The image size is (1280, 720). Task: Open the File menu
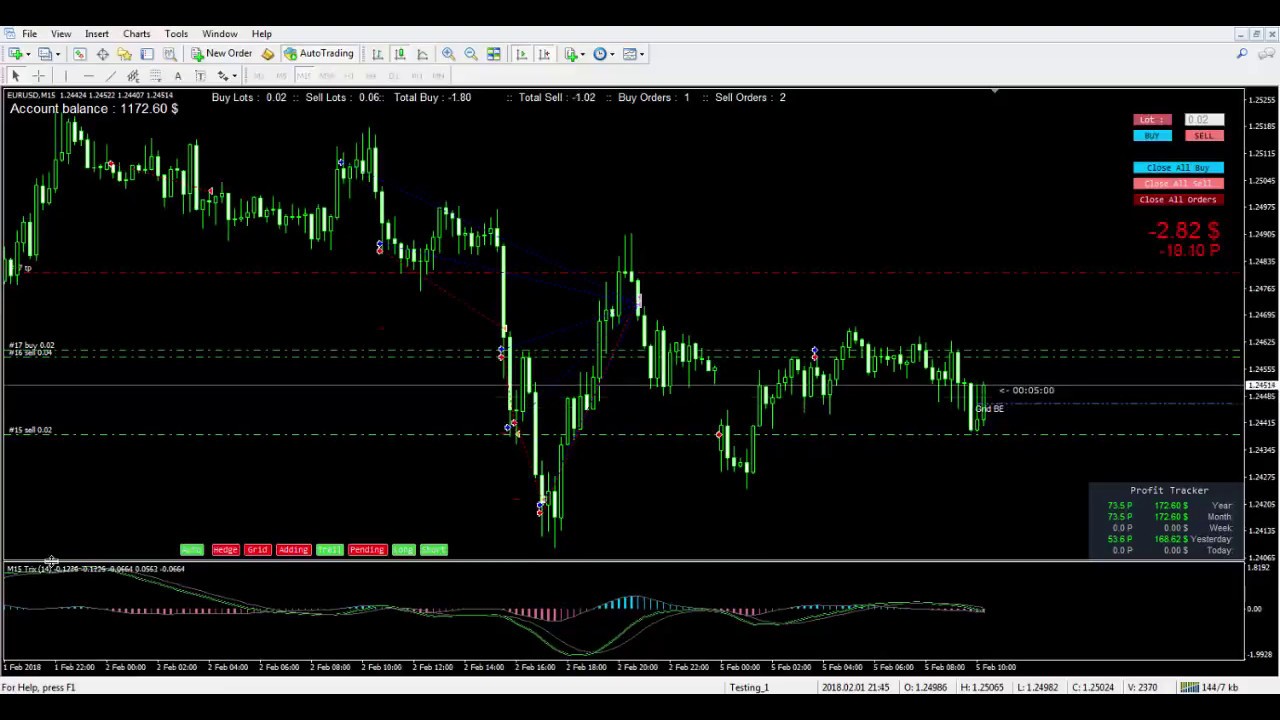[30, 34]
